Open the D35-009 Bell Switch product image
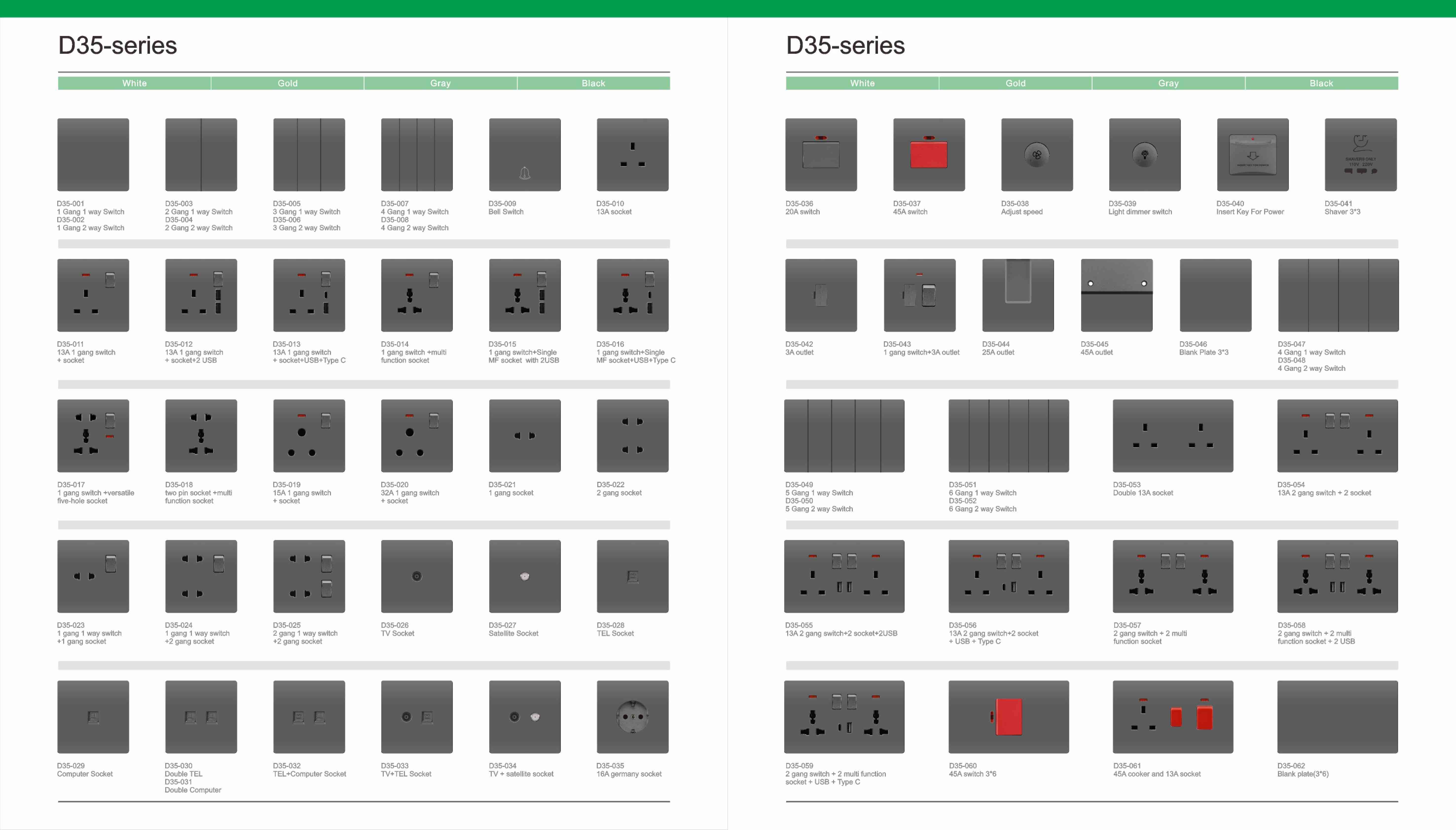Screen dimensions: 1456x830 [525, 155]
